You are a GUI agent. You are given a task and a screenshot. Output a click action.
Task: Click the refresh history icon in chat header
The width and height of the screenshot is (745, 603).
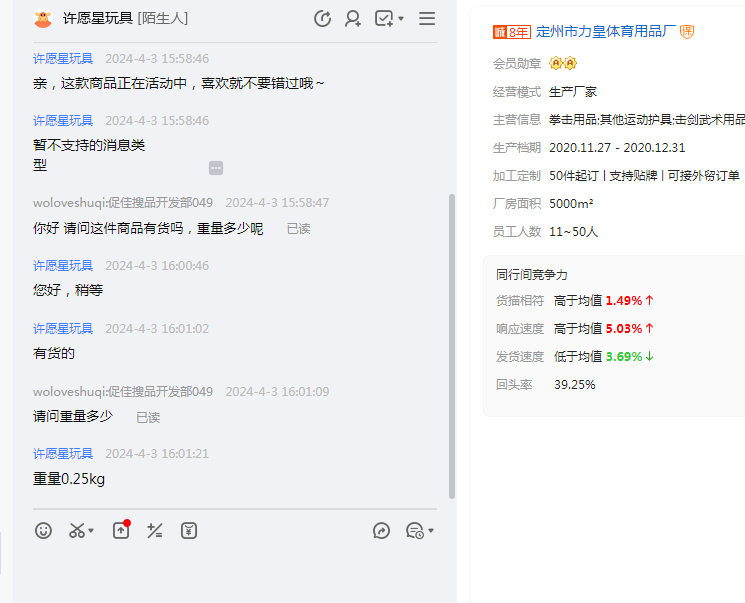(322, 18)
